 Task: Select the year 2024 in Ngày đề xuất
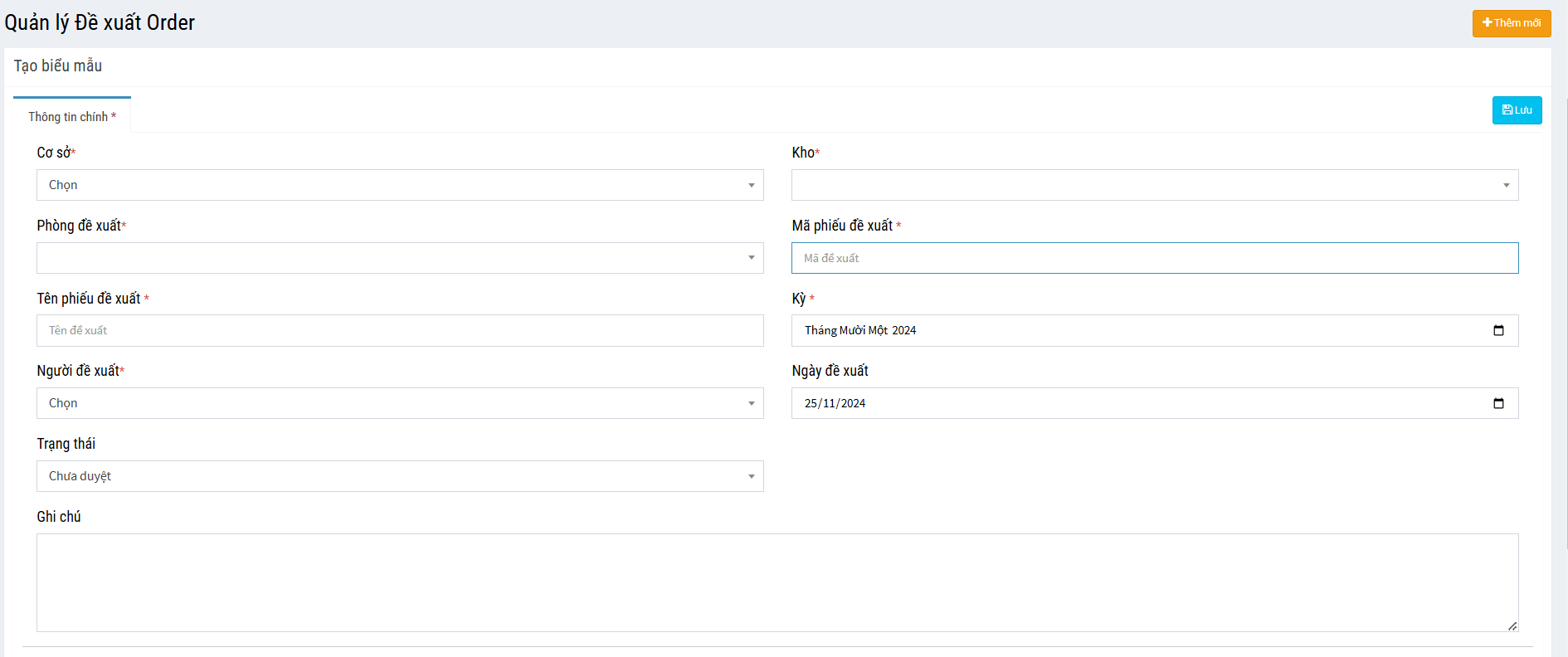click(x=853, y=404)
